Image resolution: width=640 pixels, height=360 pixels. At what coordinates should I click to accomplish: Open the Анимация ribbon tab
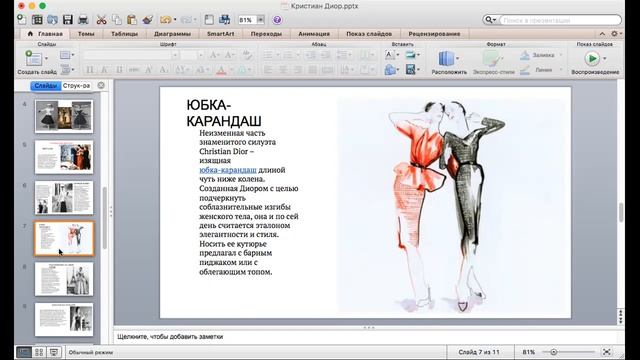(314, 34)
